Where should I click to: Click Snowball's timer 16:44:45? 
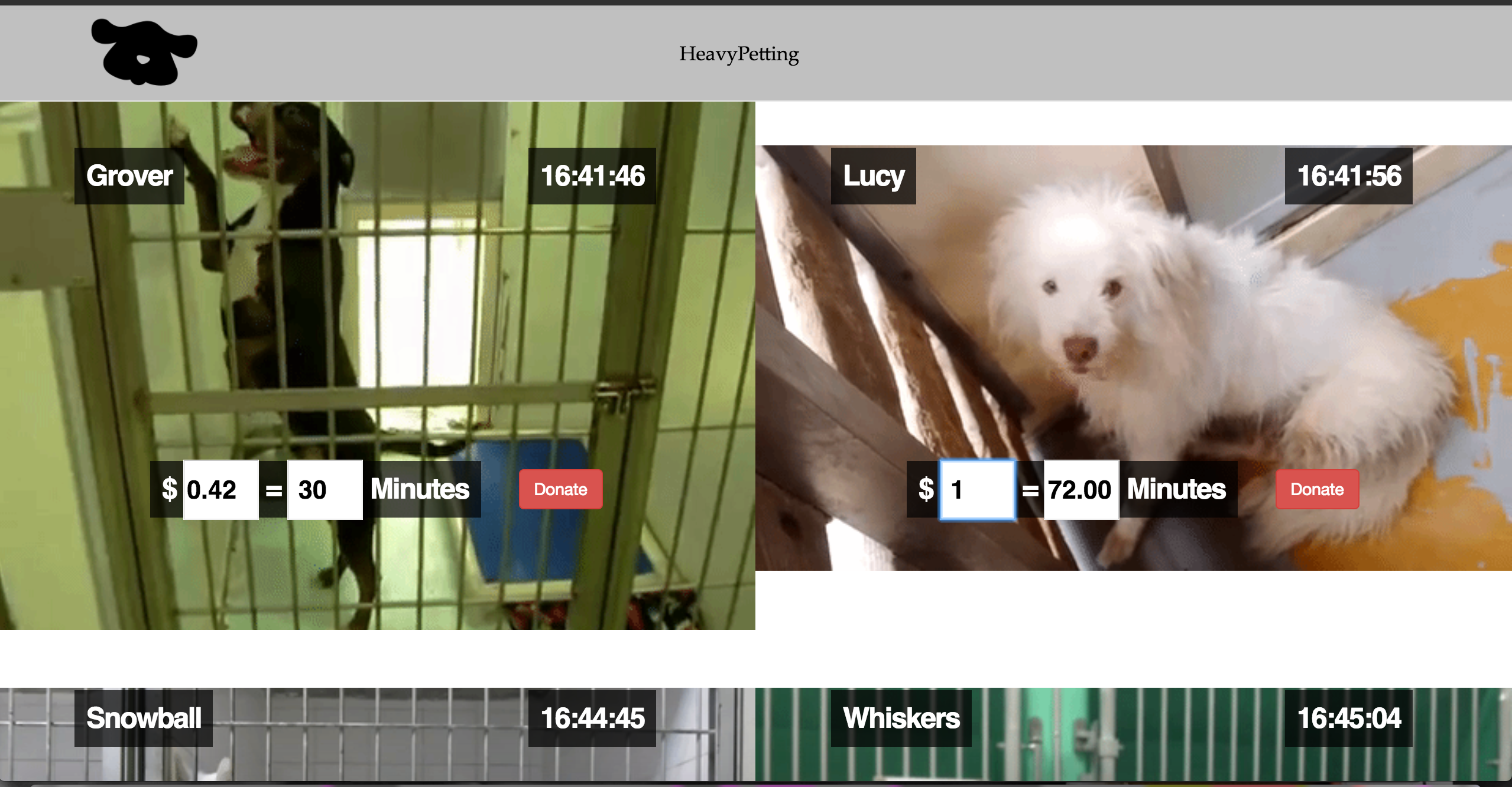click(592, 718)
